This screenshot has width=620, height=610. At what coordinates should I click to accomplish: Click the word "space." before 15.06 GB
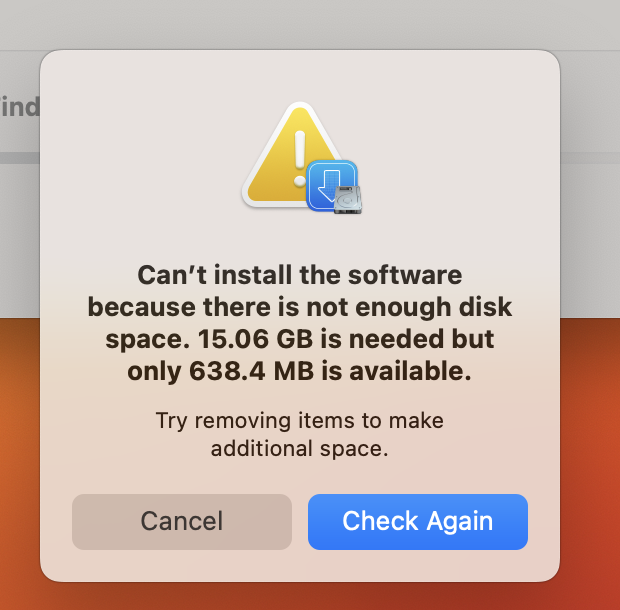click(144, 339)
